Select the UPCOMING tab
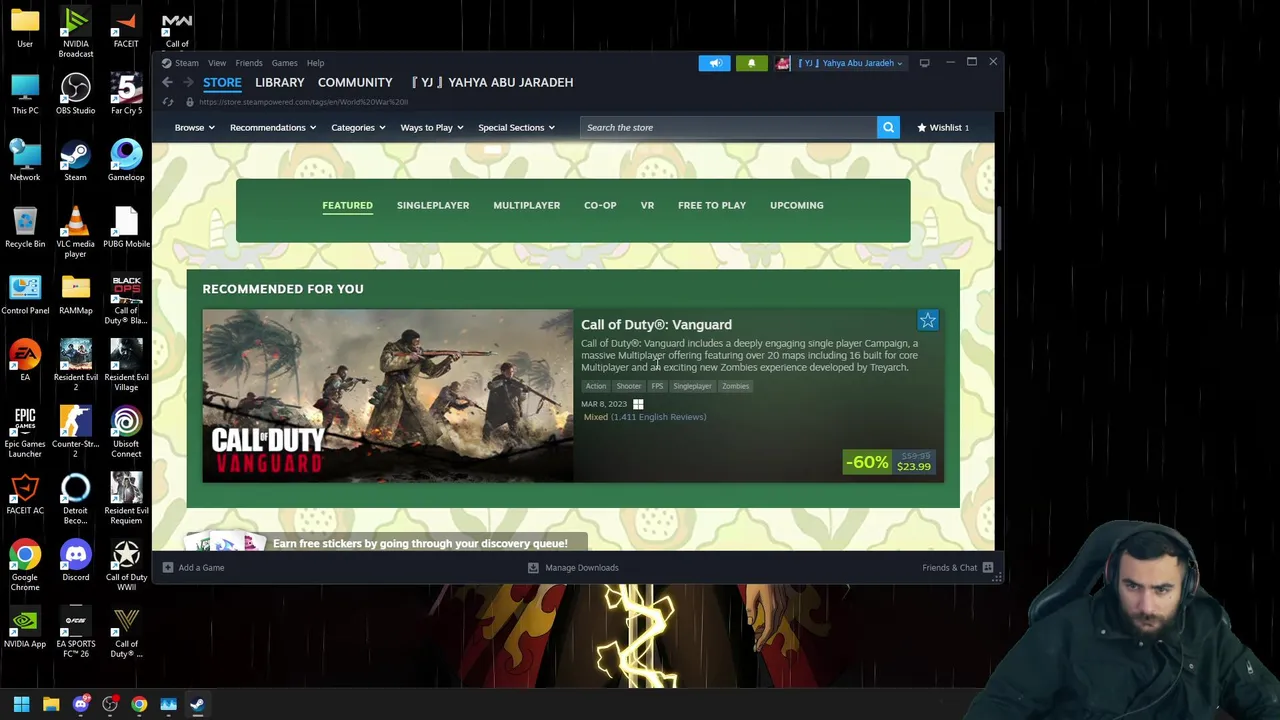Image resolution: width=1280 pixels, height=720 pixels. [x=797, y=205]
